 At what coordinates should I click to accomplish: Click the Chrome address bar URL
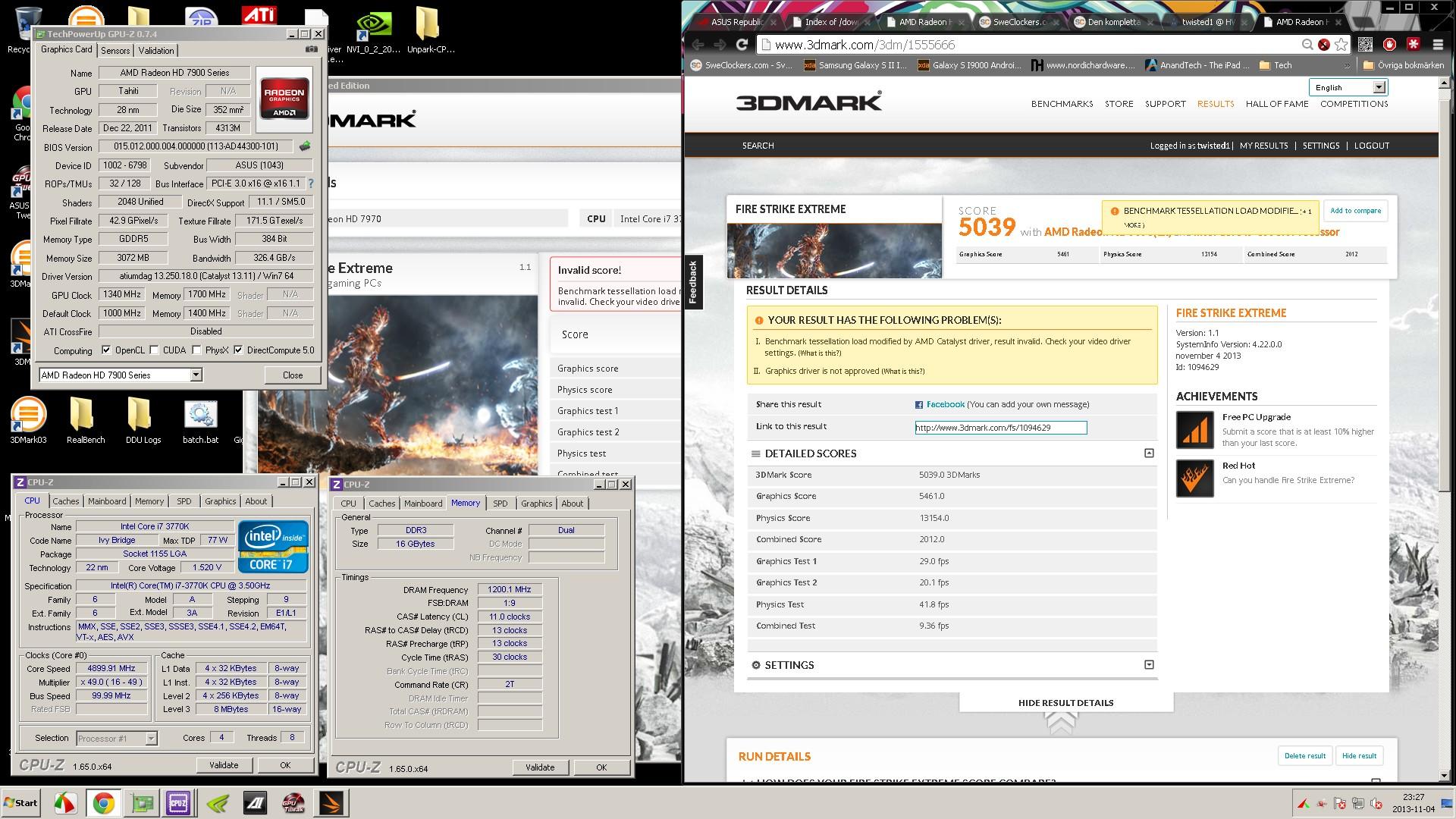(864, 45)
